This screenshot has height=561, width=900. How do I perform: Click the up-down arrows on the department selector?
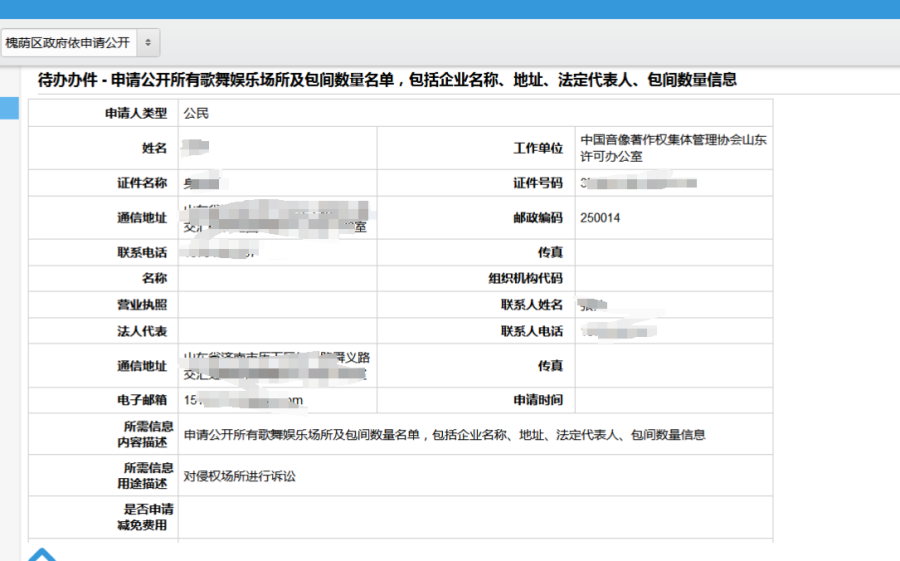point(148,43)
